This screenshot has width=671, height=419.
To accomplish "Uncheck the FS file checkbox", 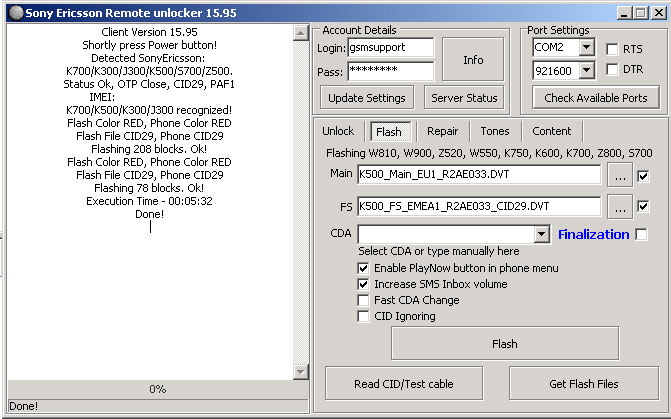I will [643, 206].
